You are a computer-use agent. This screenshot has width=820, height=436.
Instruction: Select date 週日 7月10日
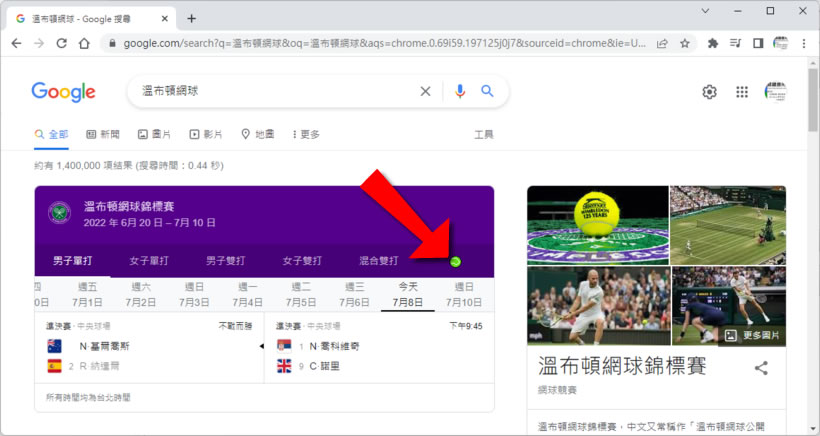coord(463,294)
